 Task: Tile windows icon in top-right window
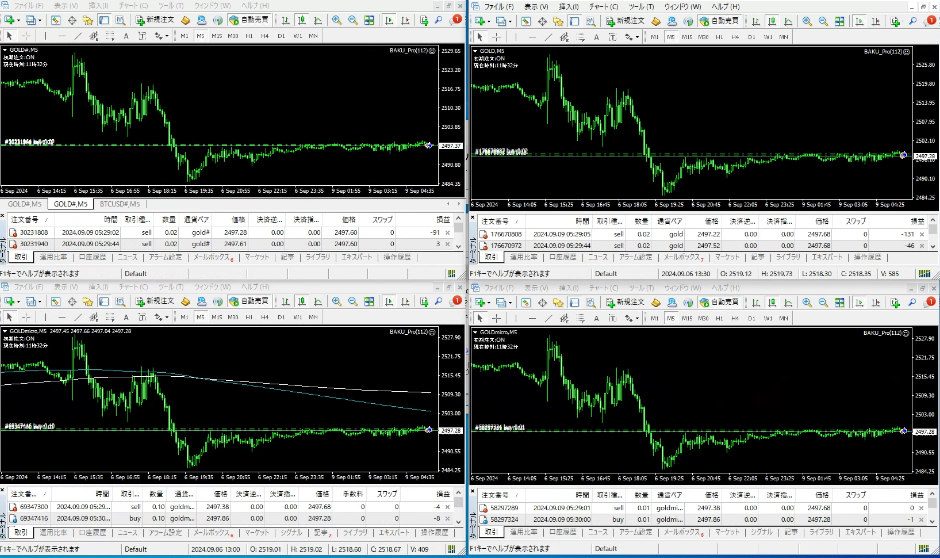pos(839,21)
